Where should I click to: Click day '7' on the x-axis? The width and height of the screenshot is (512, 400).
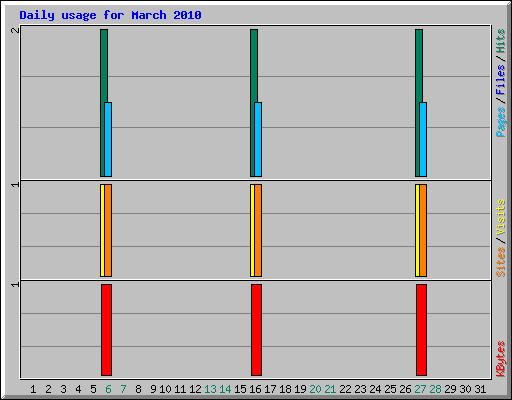coord(123,389)
